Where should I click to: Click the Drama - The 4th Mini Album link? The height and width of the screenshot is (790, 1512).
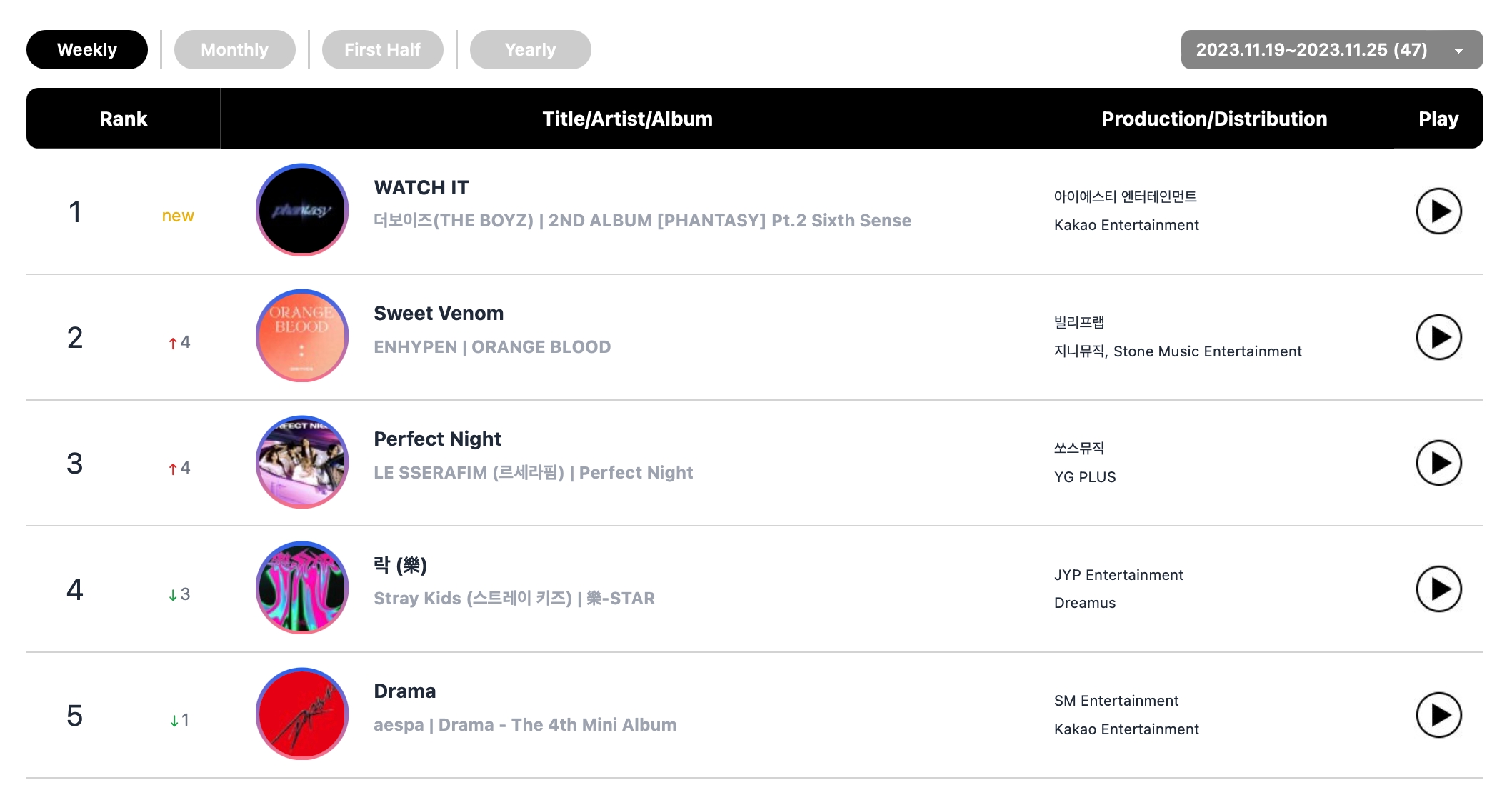coord(557,725)
